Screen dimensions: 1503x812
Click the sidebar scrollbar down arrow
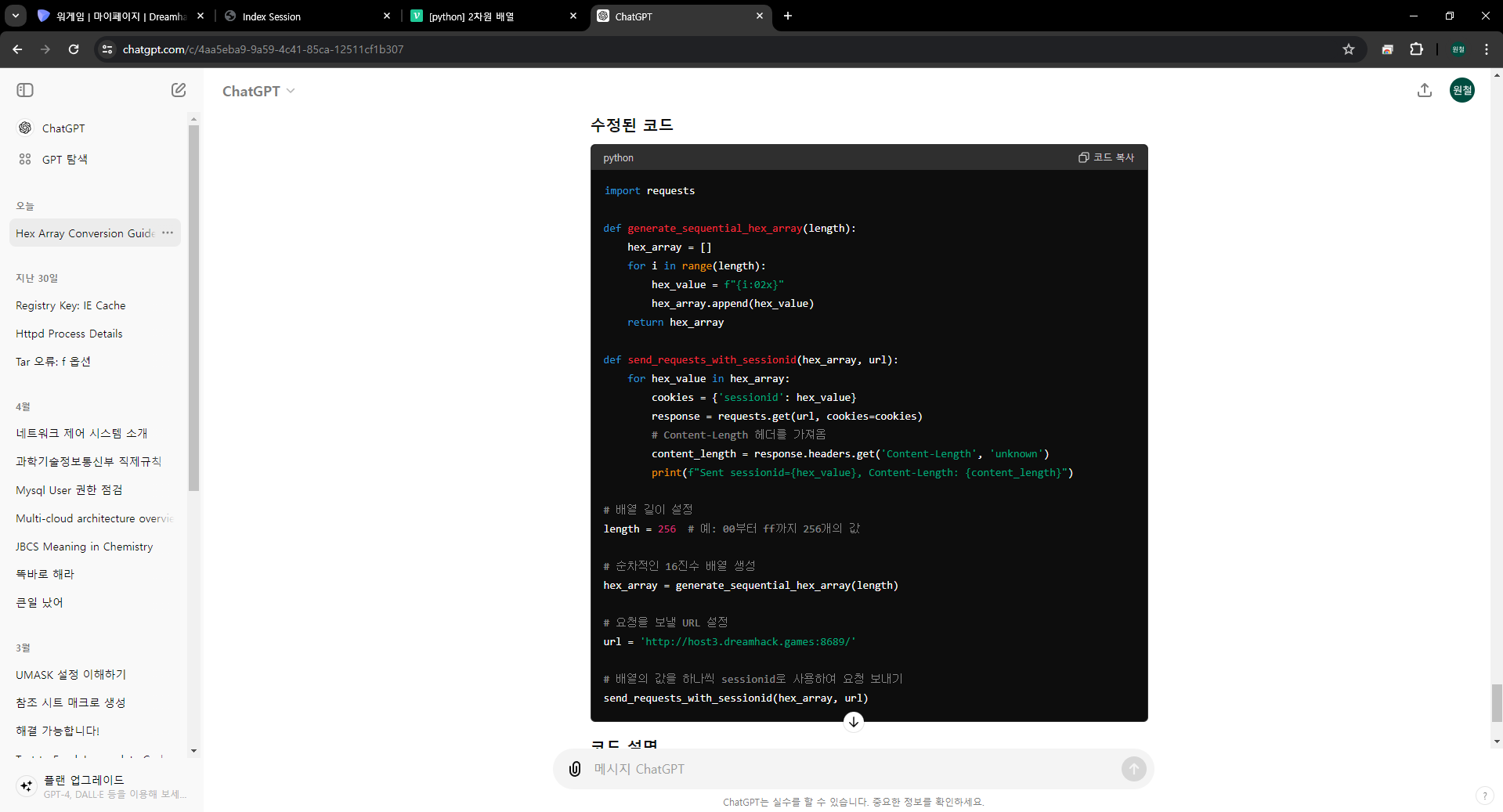tap(193, 751)
